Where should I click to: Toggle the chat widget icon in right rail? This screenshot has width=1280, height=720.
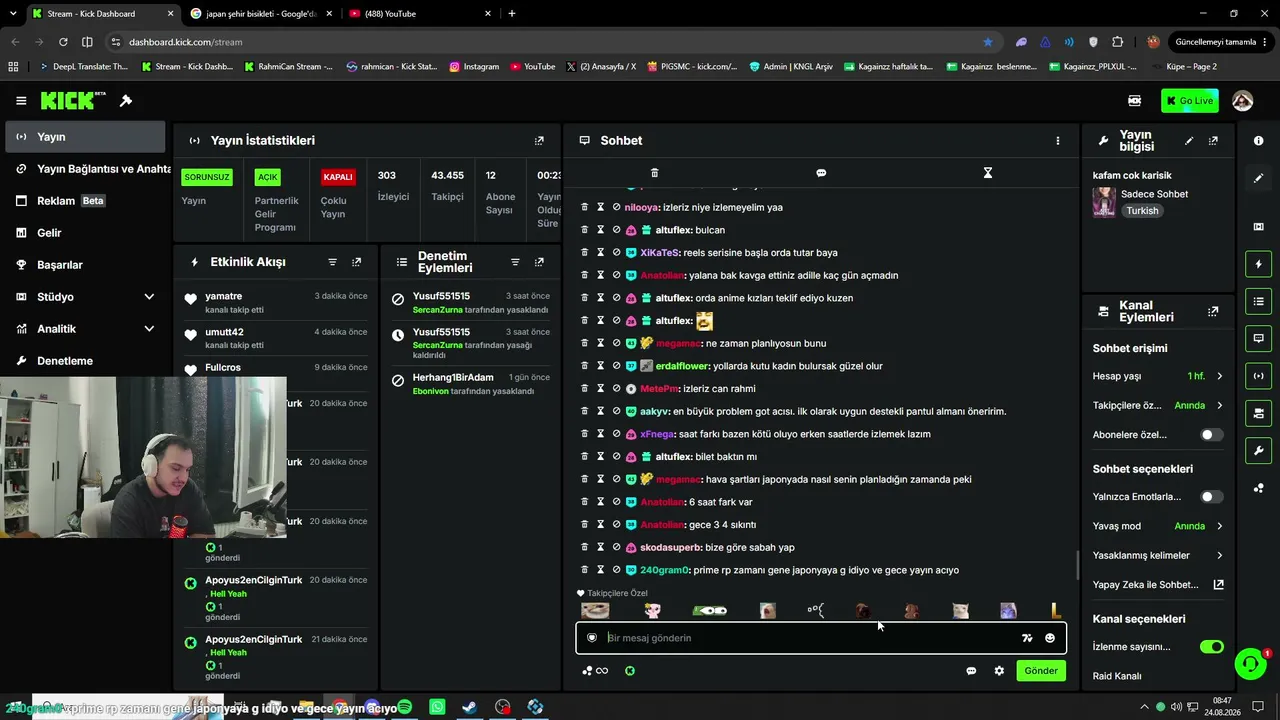(1259, 338)
